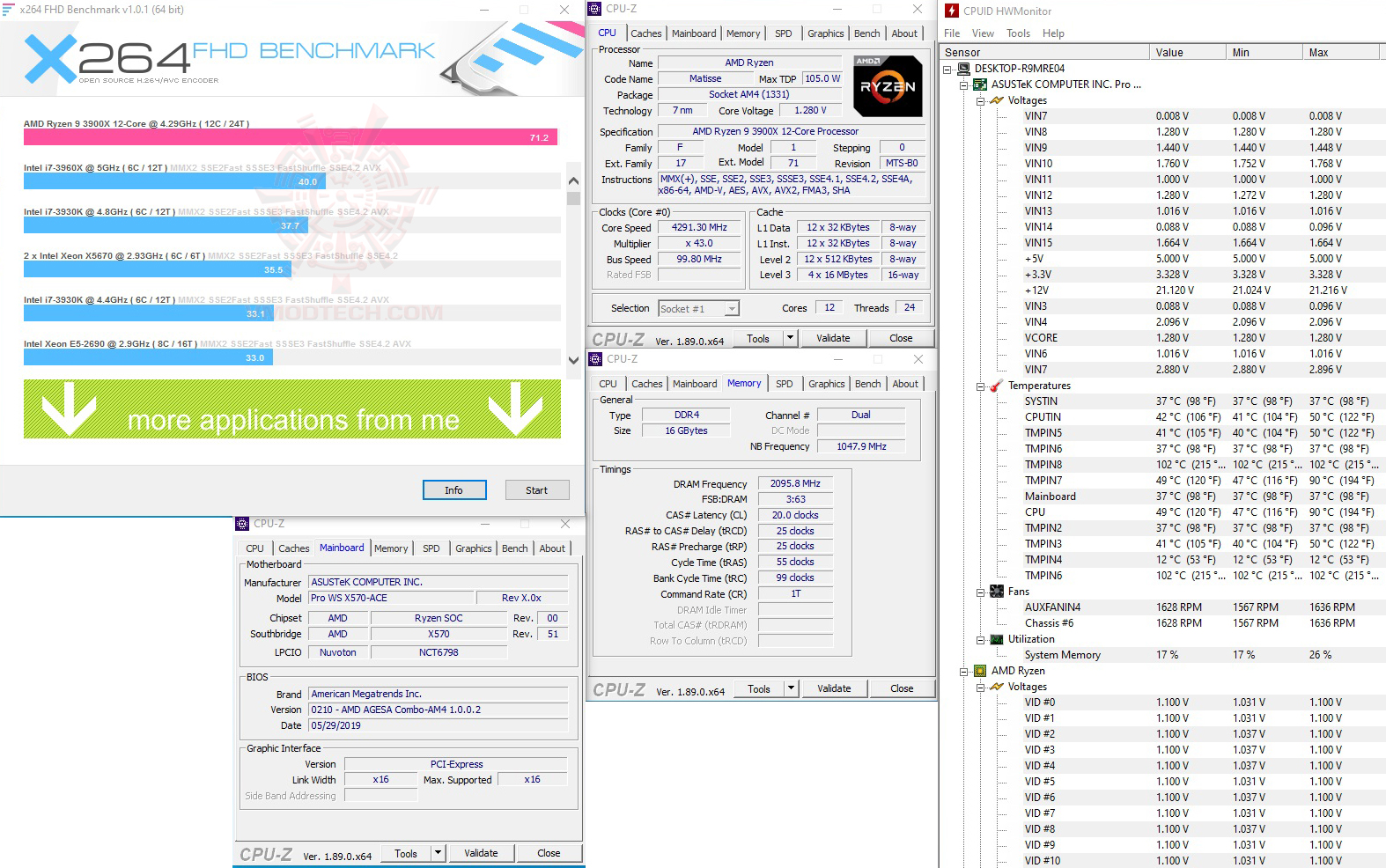Click the CPUID HWMonitor title bar icon
Image resolution: width=1386 pixels, height=868 pixels.
click(x=951, y=11)
